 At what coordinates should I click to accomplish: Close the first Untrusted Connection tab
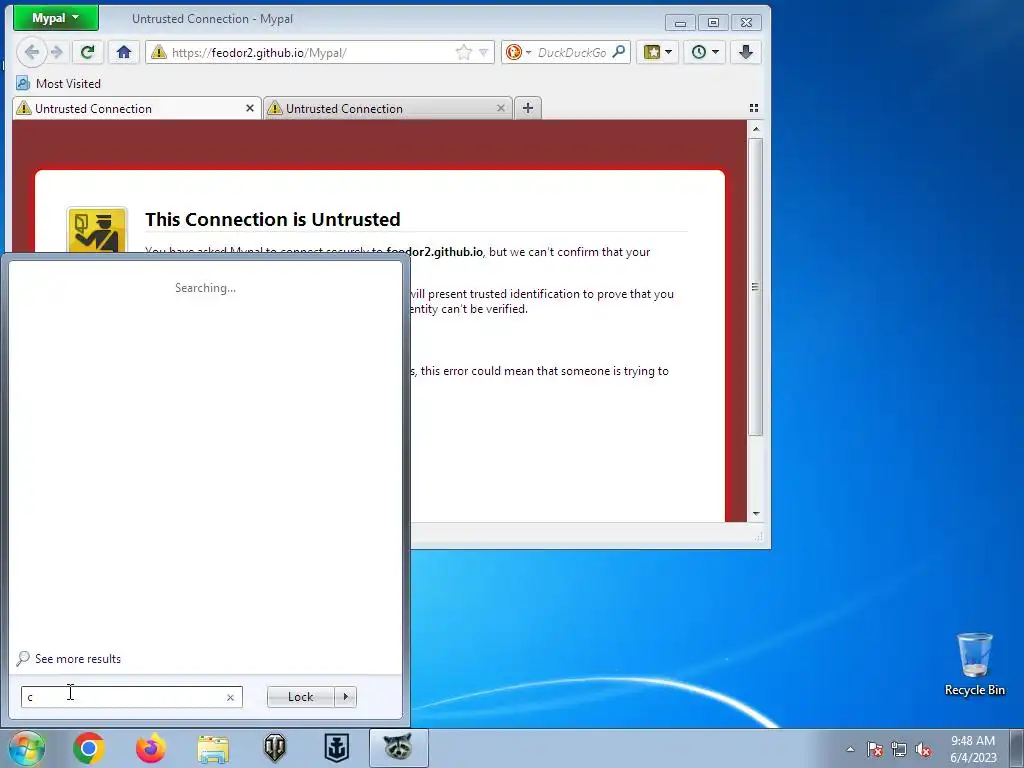point(249,108)
